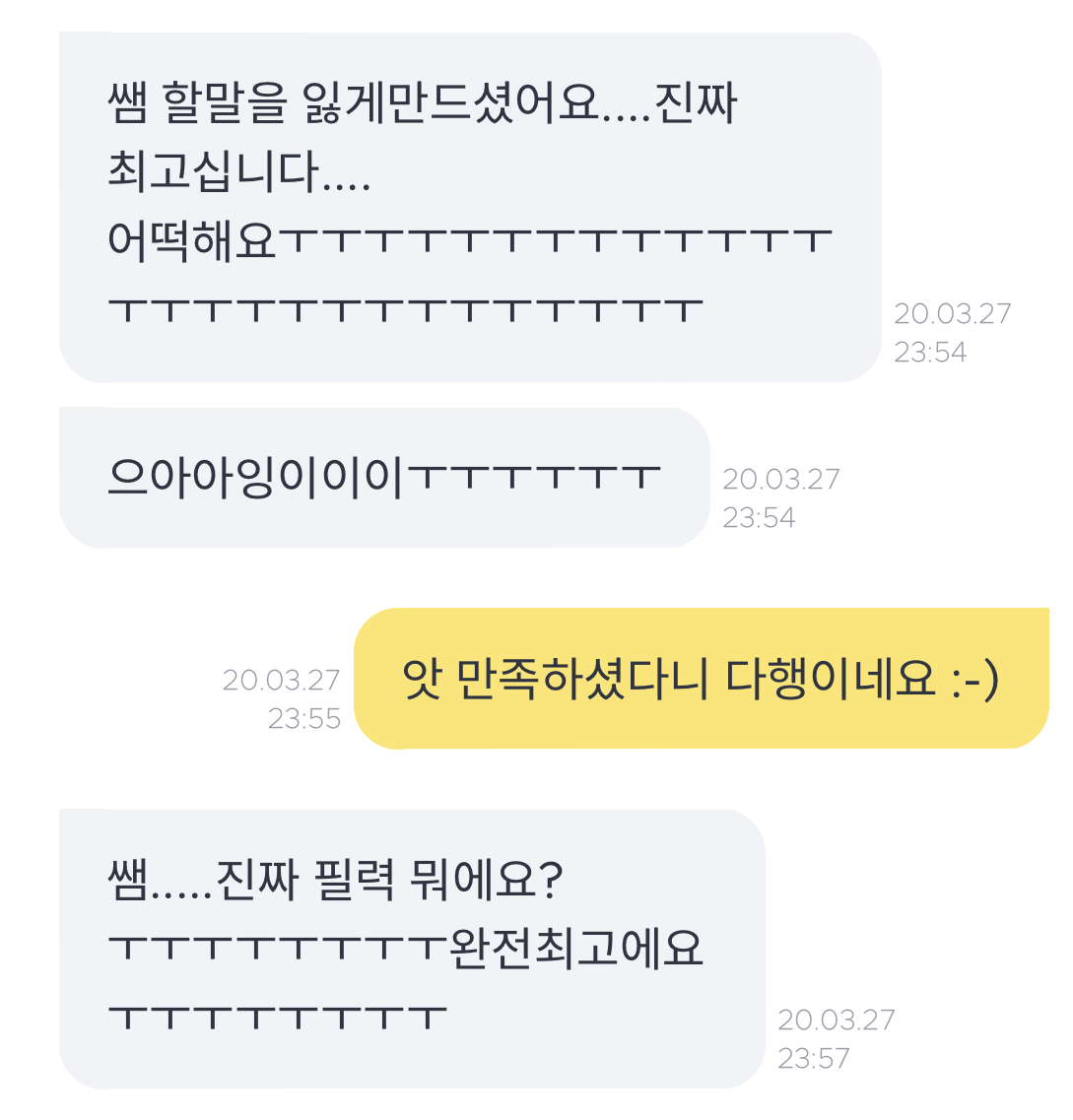Click the 23:54 time beside the first message
Image resolution: width=1073 pixels, height=1120 pixels.
(930, 353)
